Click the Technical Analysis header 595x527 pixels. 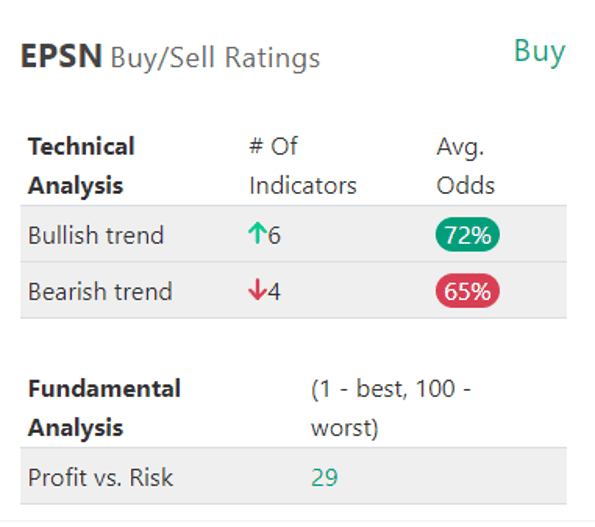tap(82, 166)
